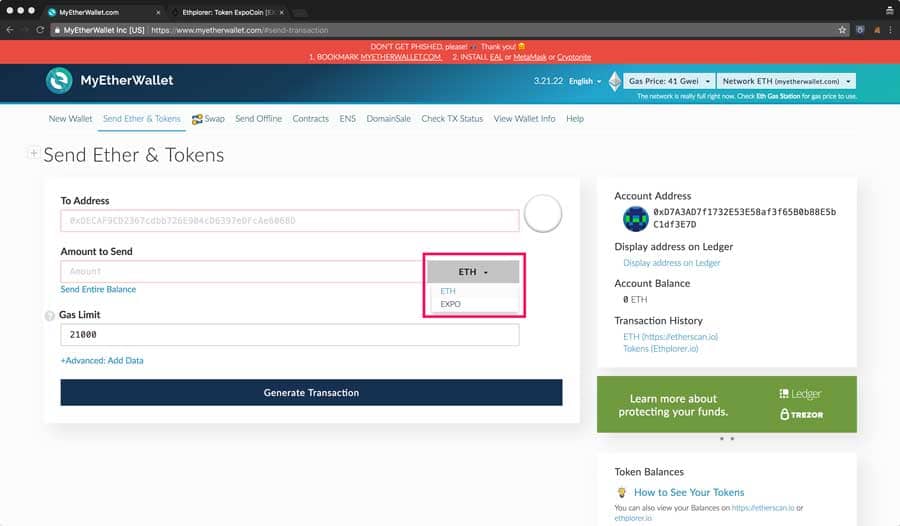Click the MYETHERWALLET.COM bookmark link in banner

click(x=401, y=57)
